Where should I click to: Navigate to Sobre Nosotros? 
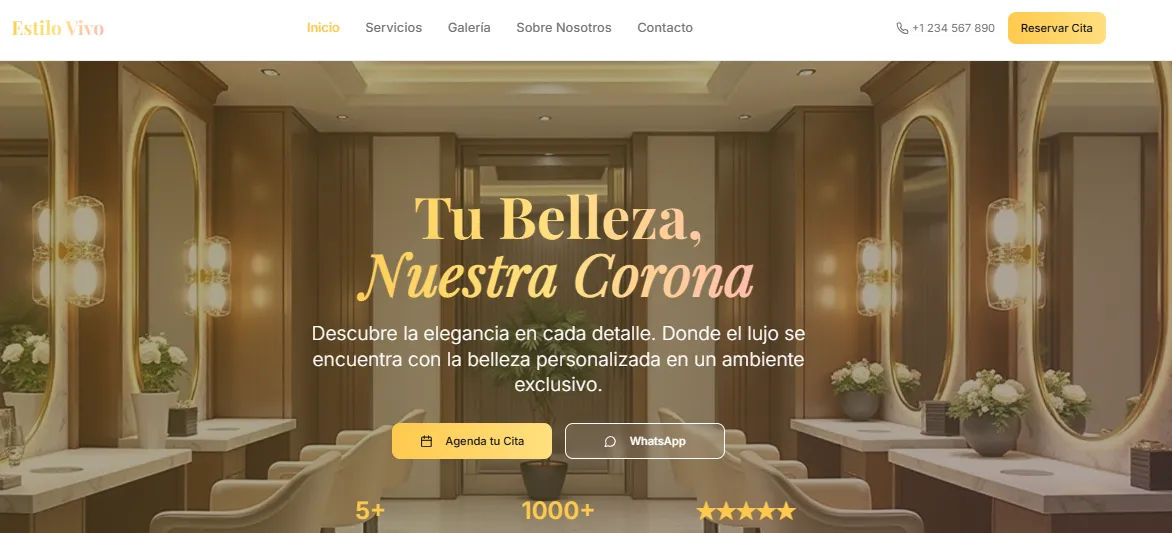pos(564,28)
